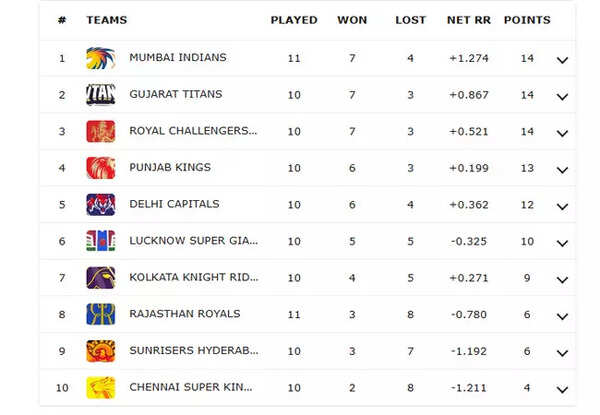Expand the Sunrisers Hyderabad row chevron
This screenshot has height=415, width=600.
click(x=562, y=353)
